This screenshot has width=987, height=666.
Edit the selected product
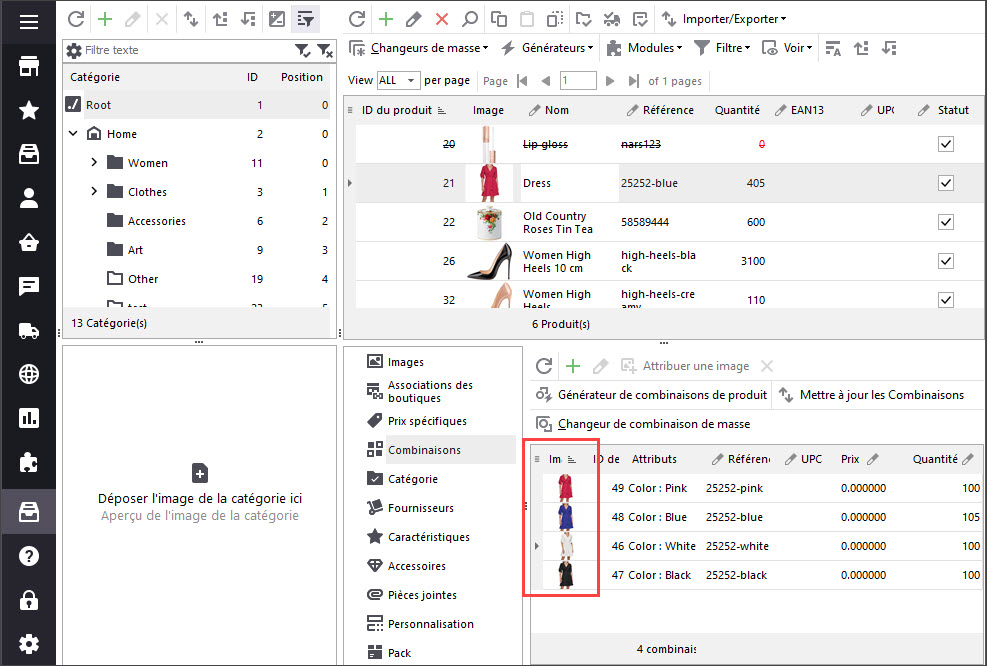(x=414, y=19)
